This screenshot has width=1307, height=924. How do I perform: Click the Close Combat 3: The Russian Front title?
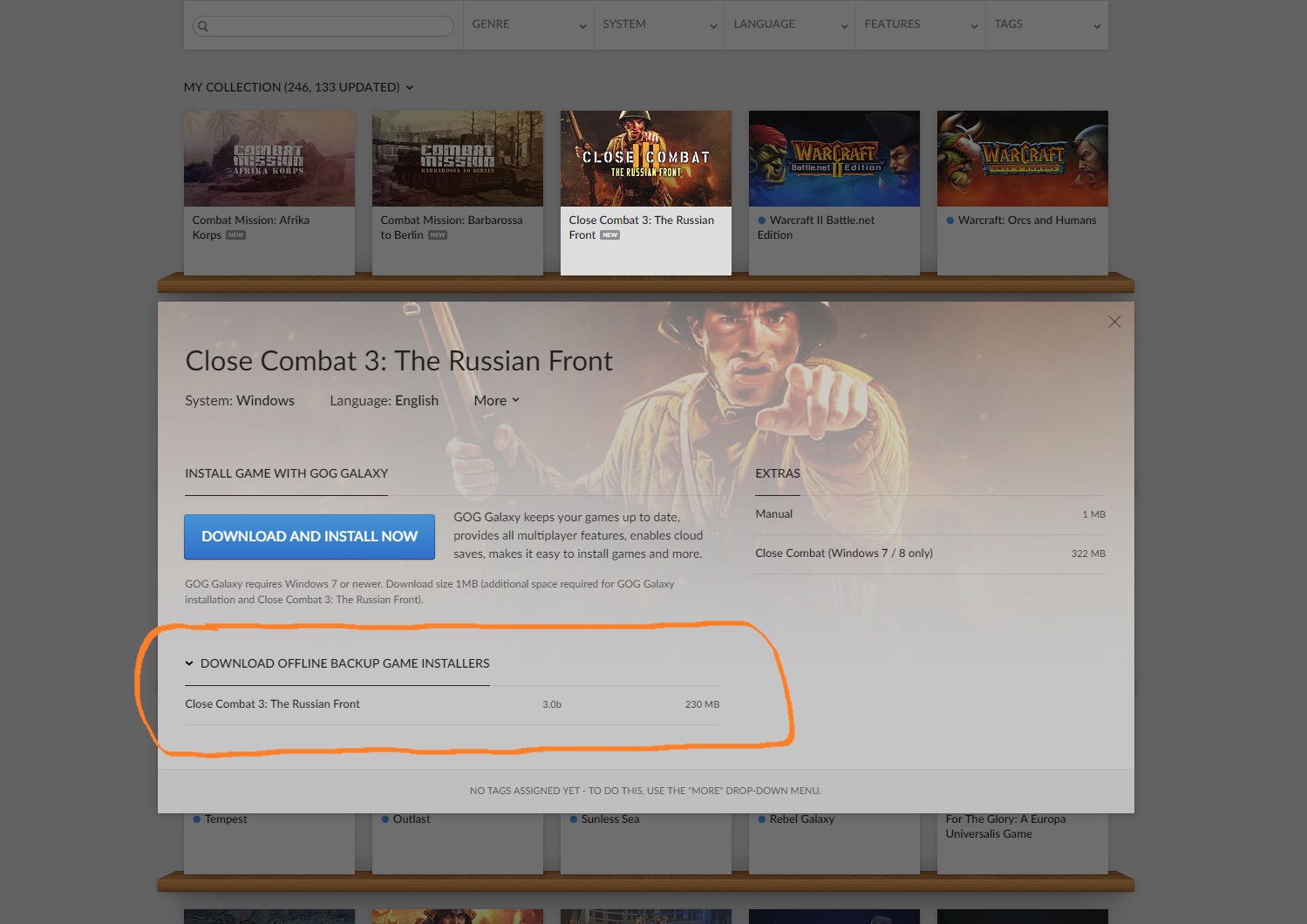point(398,361)
